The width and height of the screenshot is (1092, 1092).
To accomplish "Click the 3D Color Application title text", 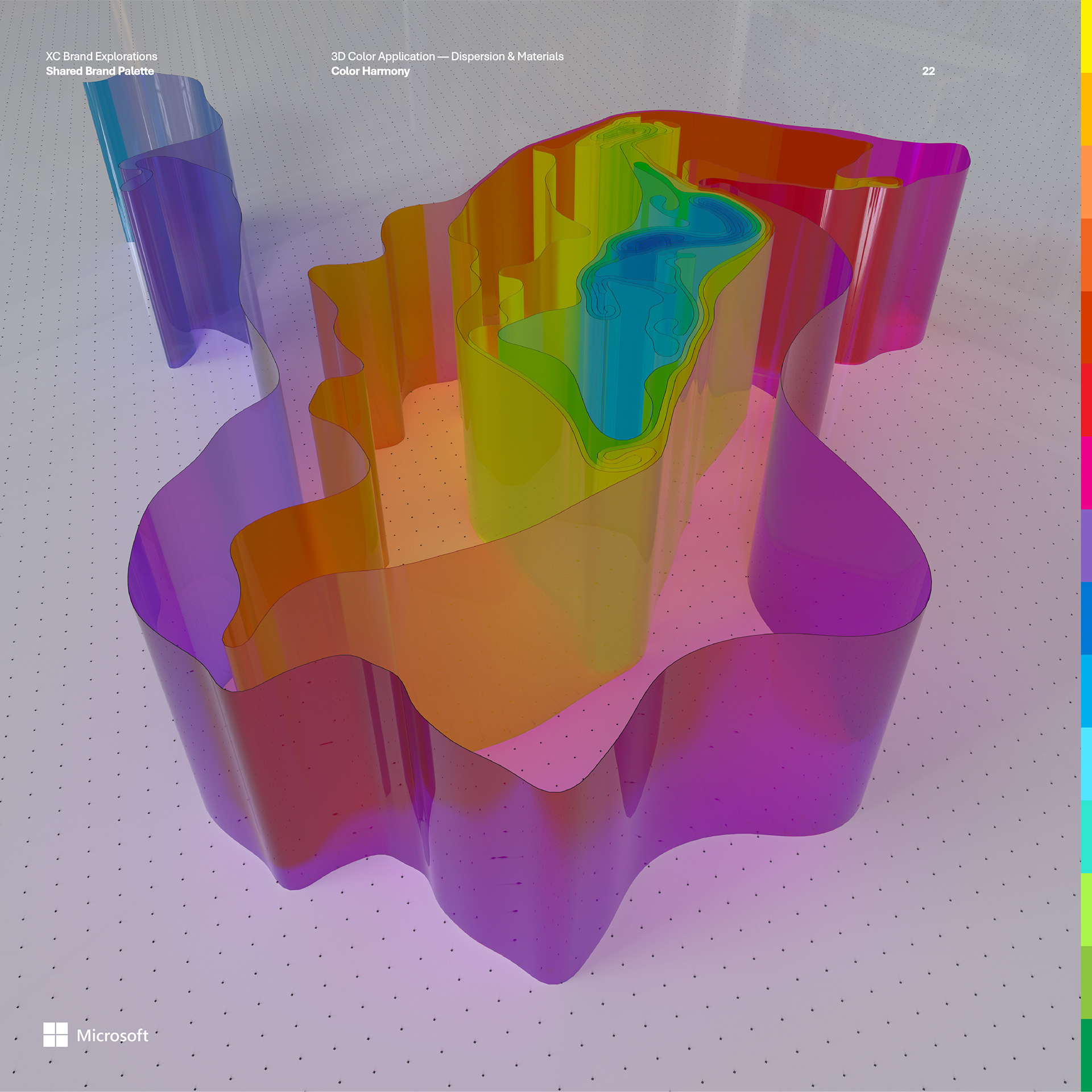I will (447, 56).
